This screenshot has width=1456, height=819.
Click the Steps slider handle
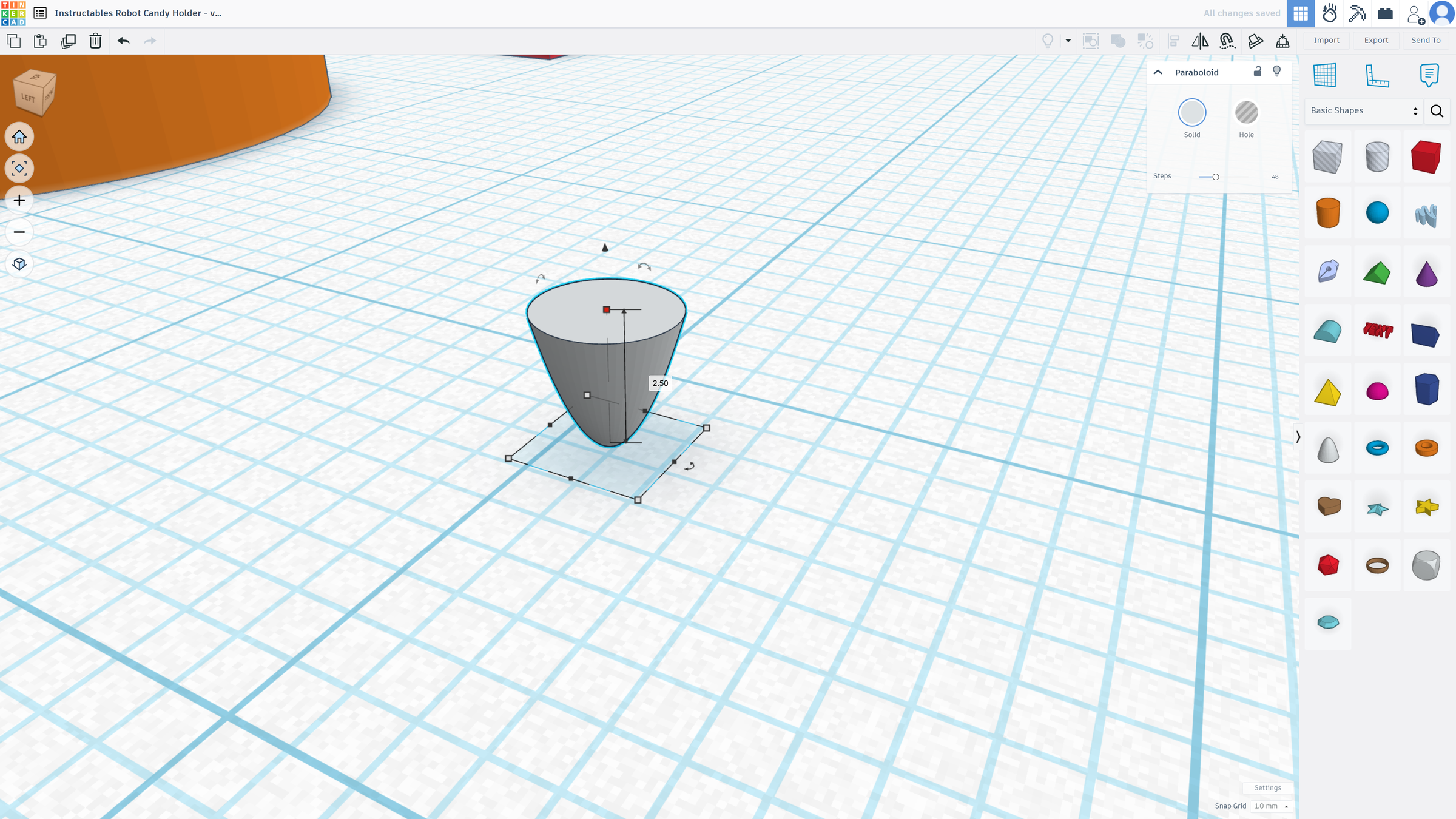point(1215,177)
